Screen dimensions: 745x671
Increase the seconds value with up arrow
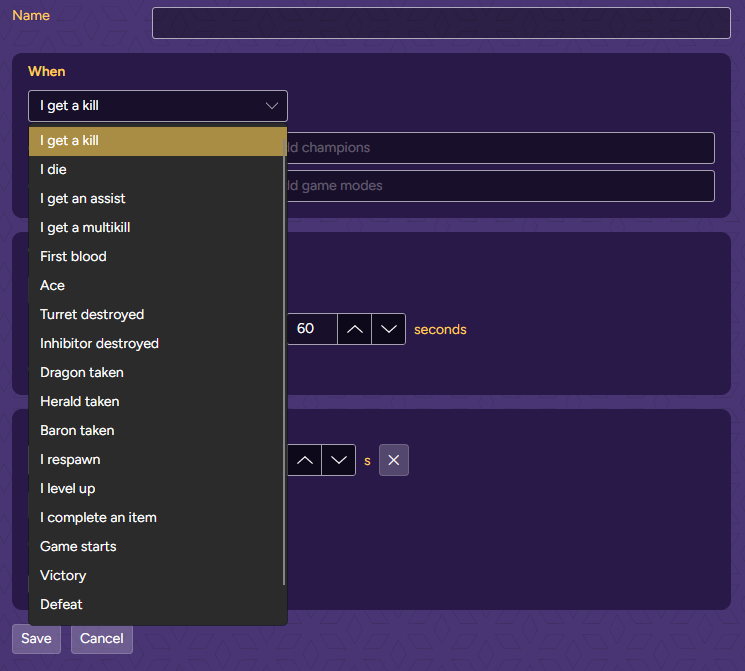click(x=354, y=329)
